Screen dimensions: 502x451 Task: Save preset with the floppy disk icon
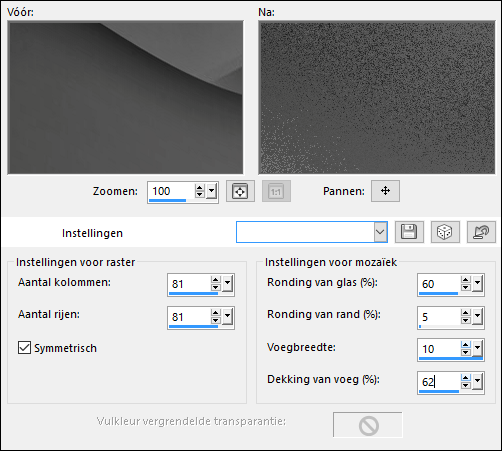(x=409, y=232)
